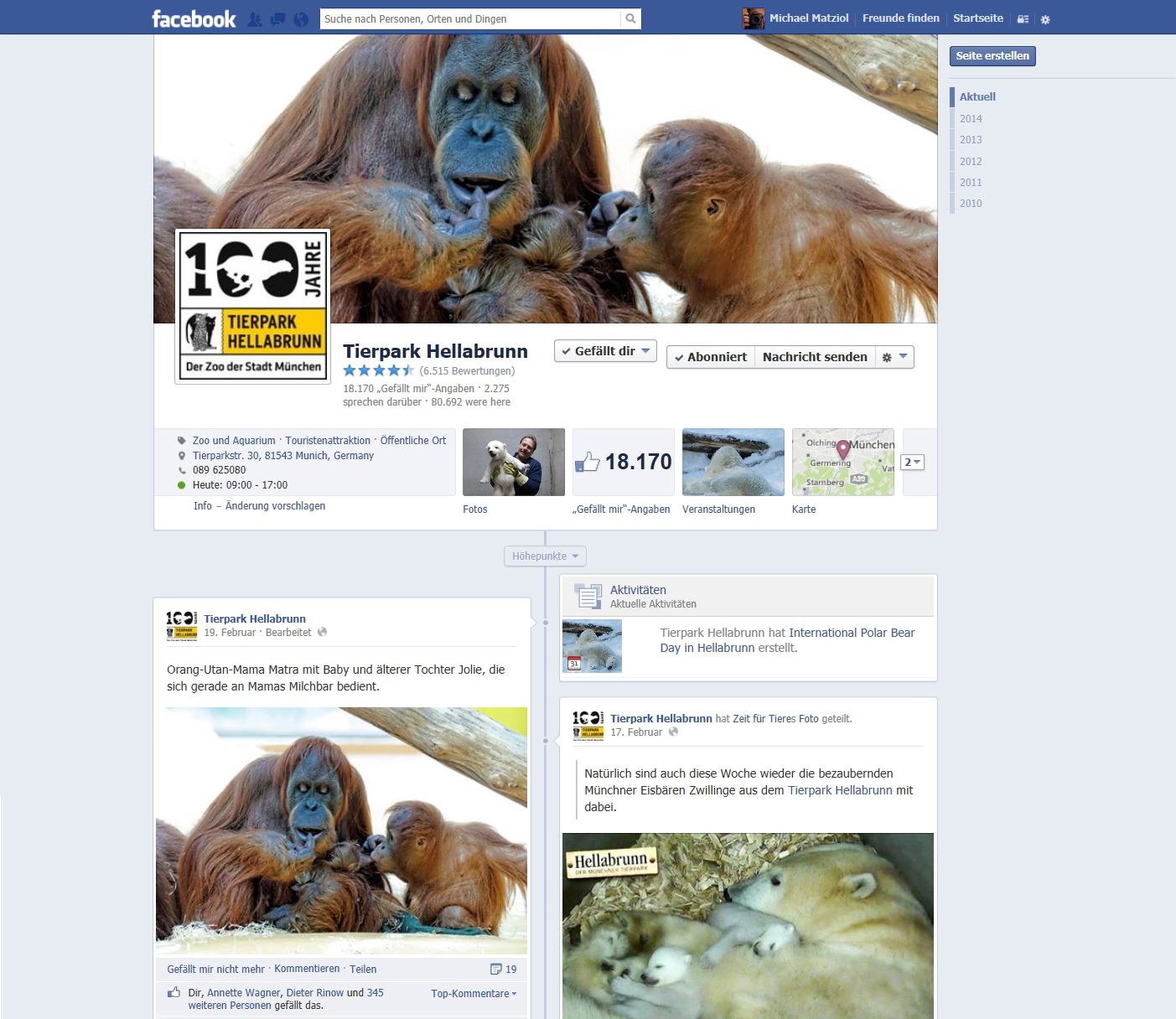Open 'Startseite' in the top navigation
The width and height of the screenshot is (1176, 1019).
point(977,18)
